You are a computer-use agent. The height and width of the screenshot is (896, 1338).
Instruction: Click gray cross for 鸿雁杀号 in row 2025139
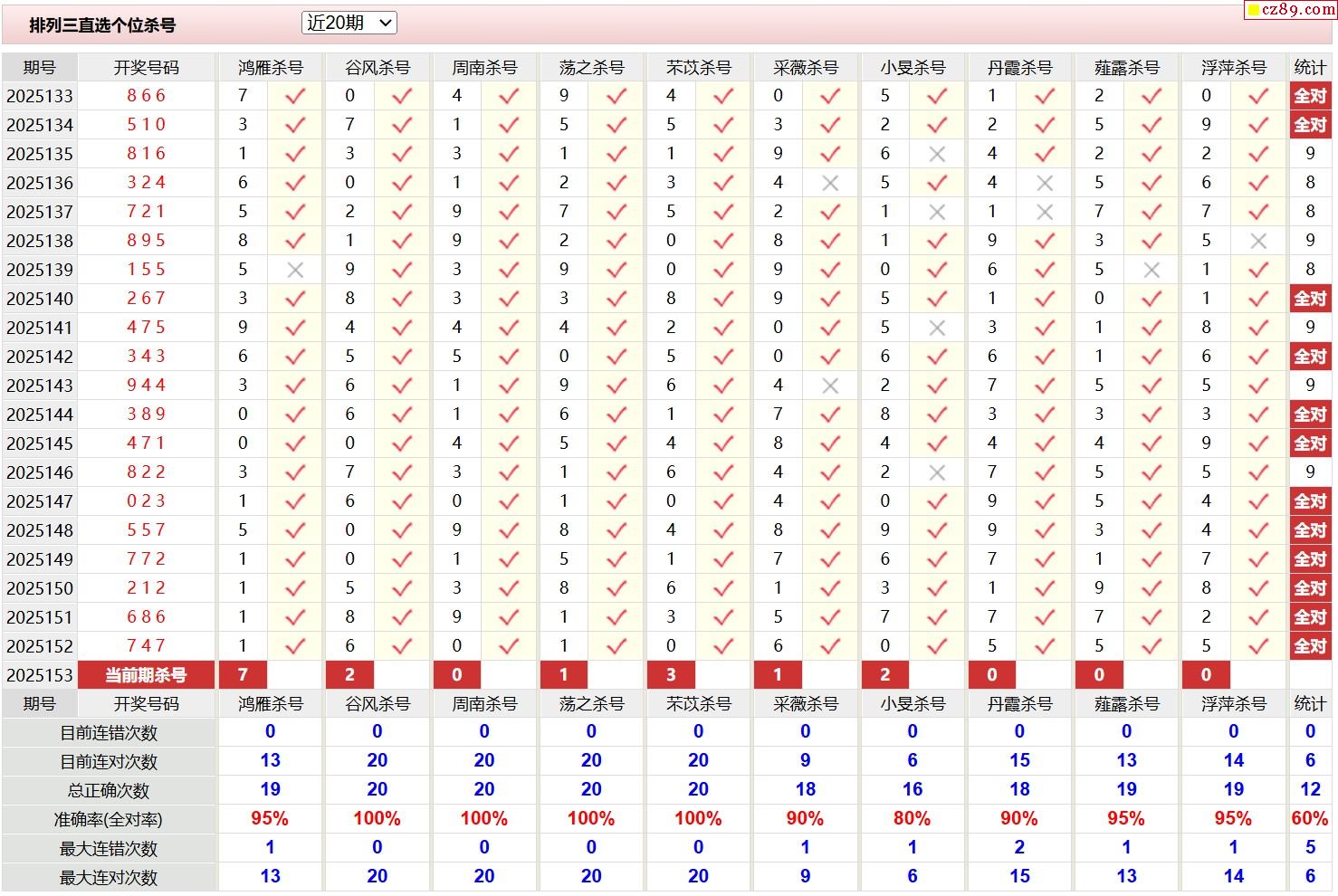click(295, 270)
